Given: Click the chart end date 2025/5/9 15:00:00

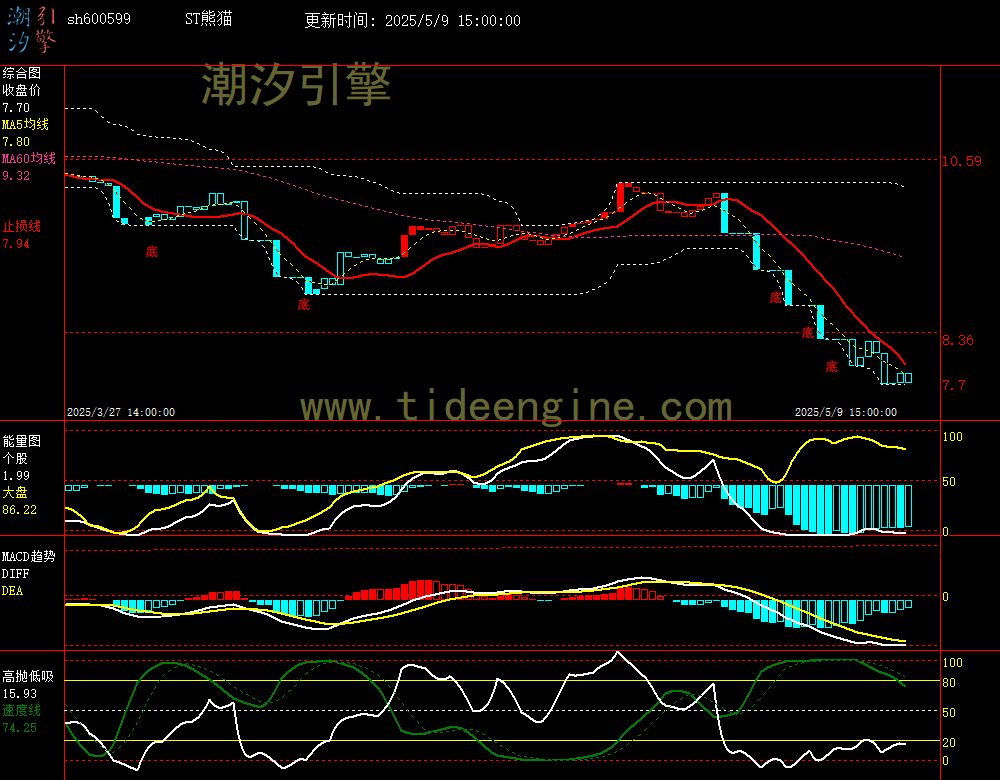Looking at the screenshot, I should [x=846, y=412].
